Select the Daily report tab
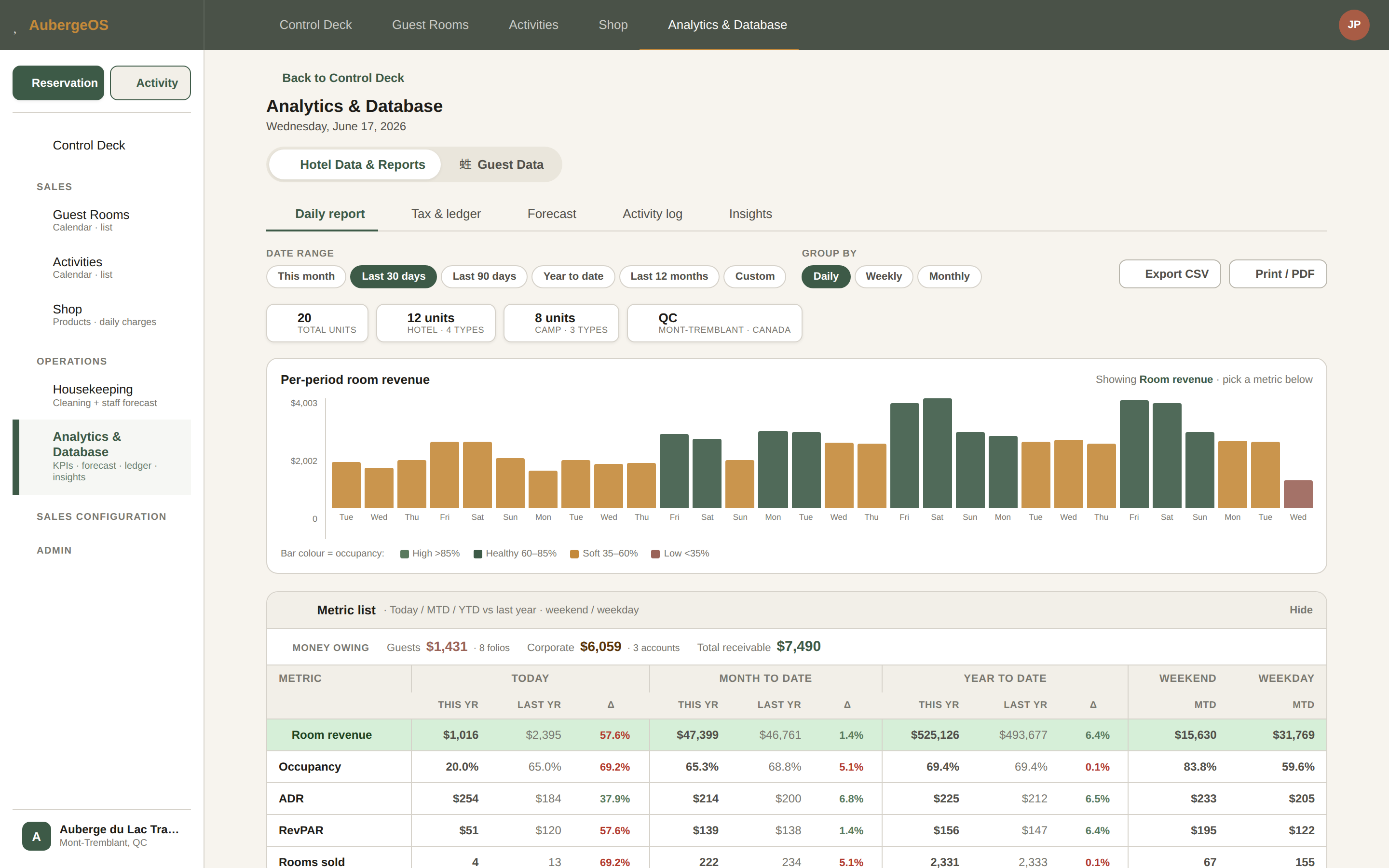 click(x=322, y=214)
